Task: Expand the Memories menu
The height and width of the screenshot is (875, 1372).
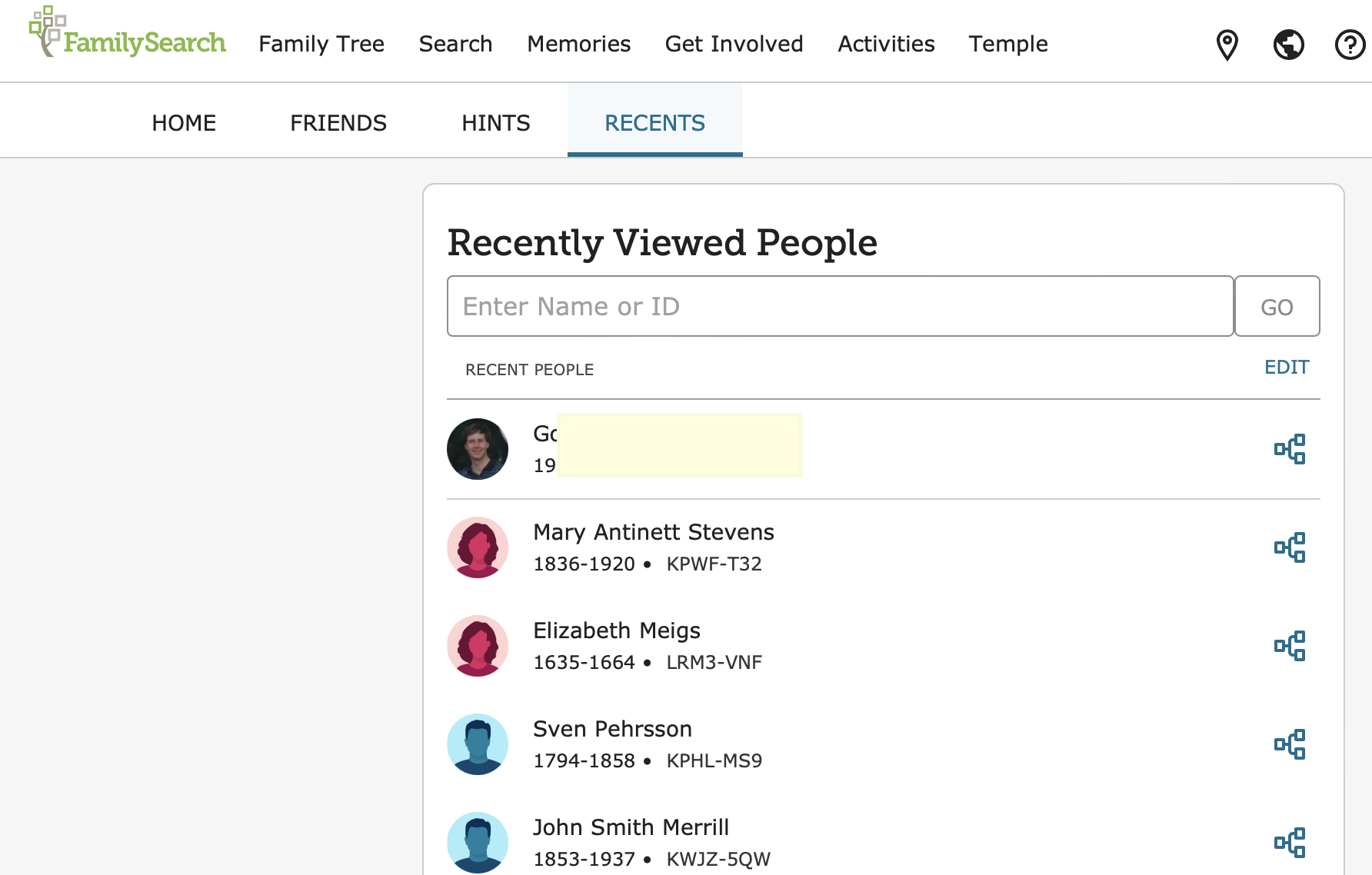Action: pos(578,44)
